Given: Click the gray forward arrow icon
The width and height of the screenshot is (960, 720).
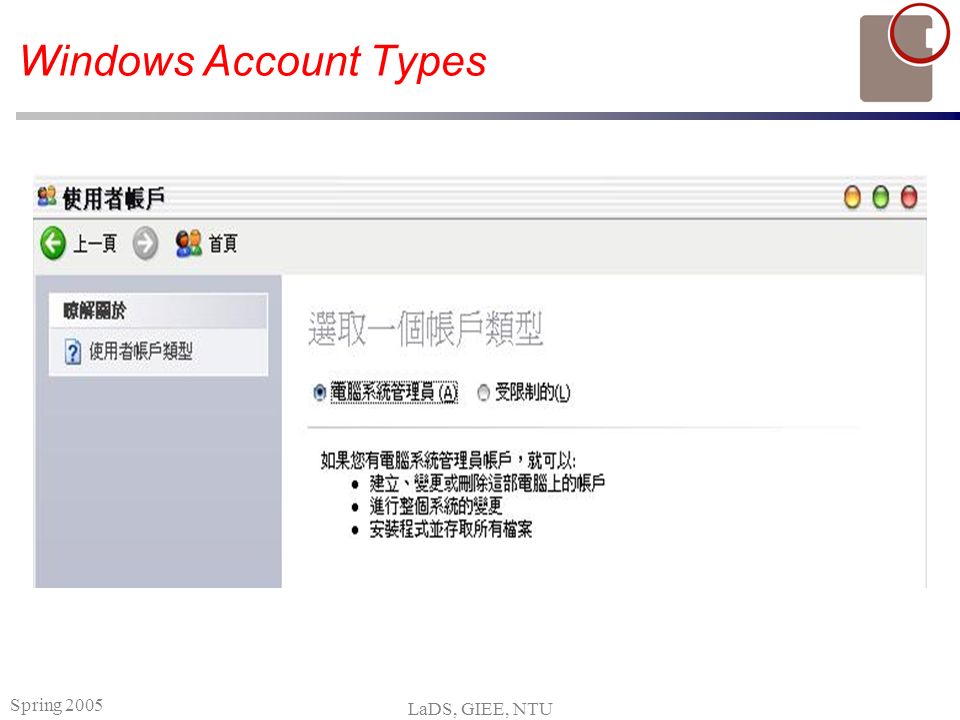Looking at the screenshot, I should point(145,243).
